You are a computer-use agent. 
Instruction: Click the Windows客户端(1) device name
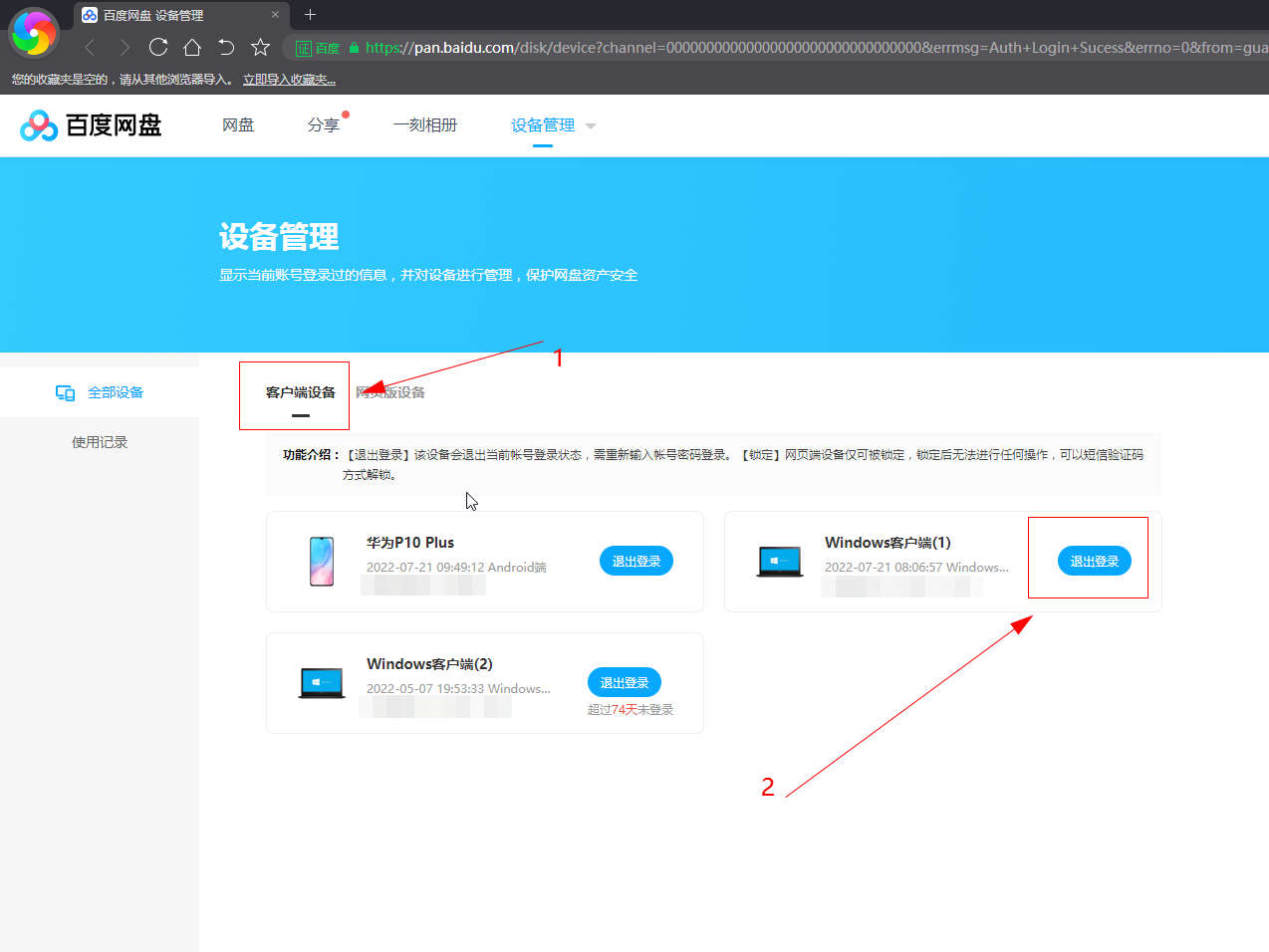pos(888,543)
